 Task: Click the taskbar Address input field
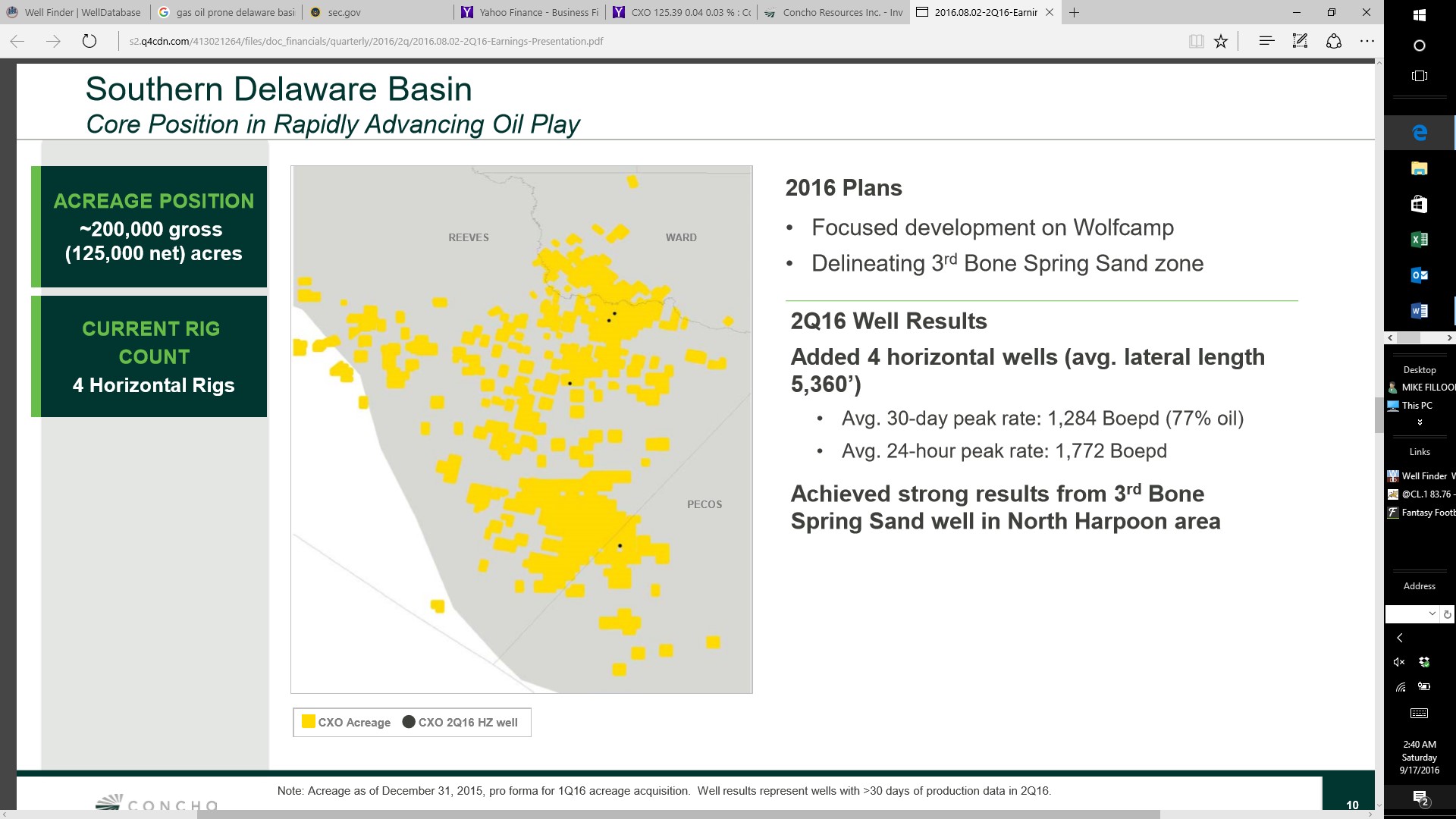click(x=1406, y=614)
